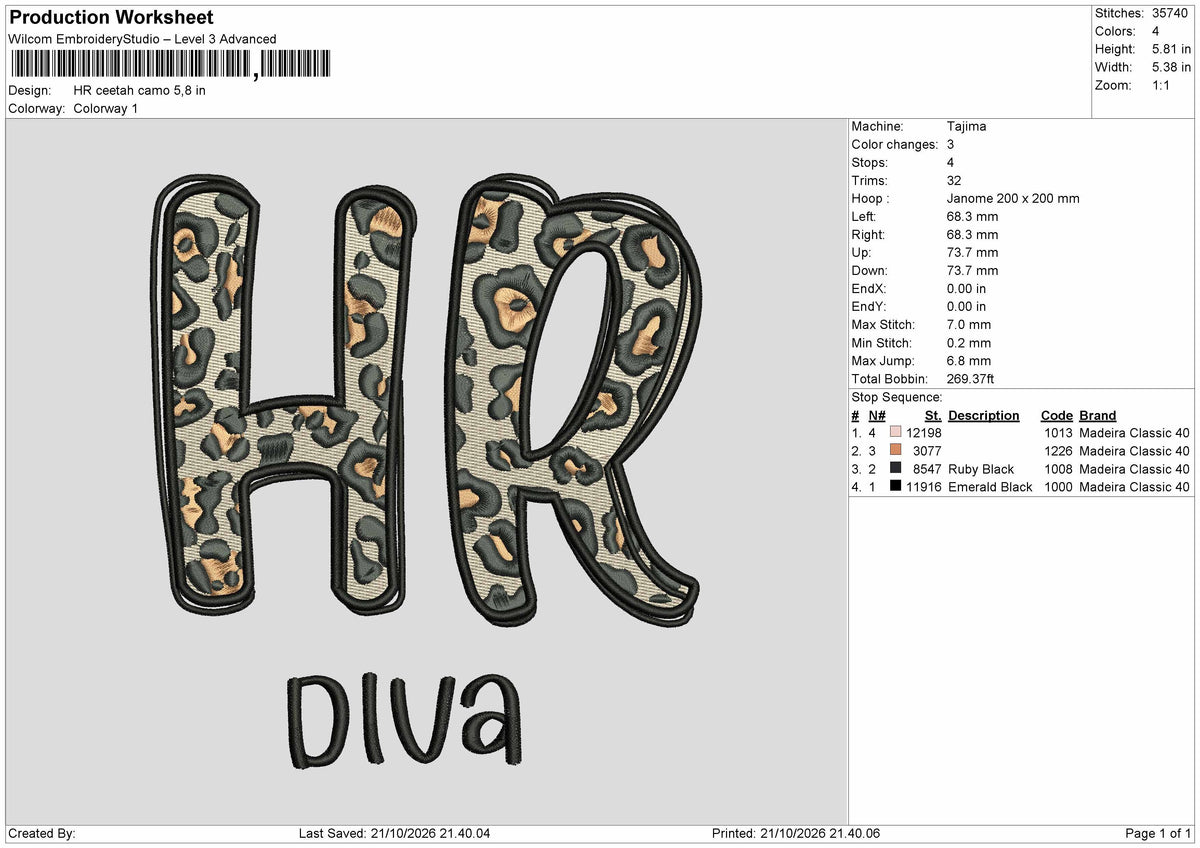Click the thread code 1008

[1056, 469]
